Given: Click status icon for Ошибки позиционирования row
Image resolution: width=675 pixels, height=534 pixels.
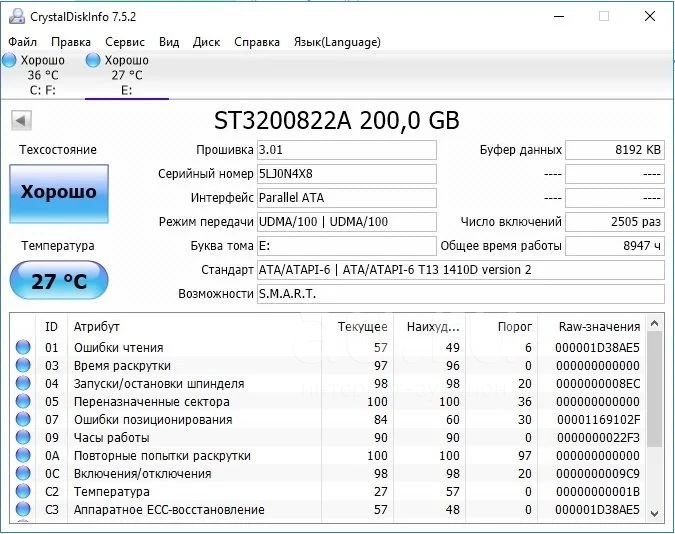Looking at the screenshot, I should [x=23, y=419].
